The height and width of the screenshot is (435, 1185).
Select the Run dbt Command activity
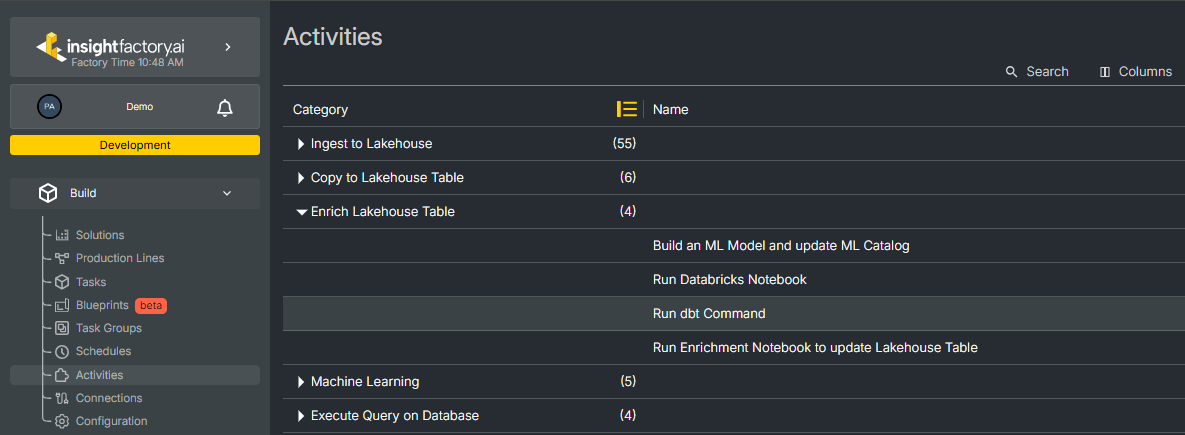(x=709, y=314)
